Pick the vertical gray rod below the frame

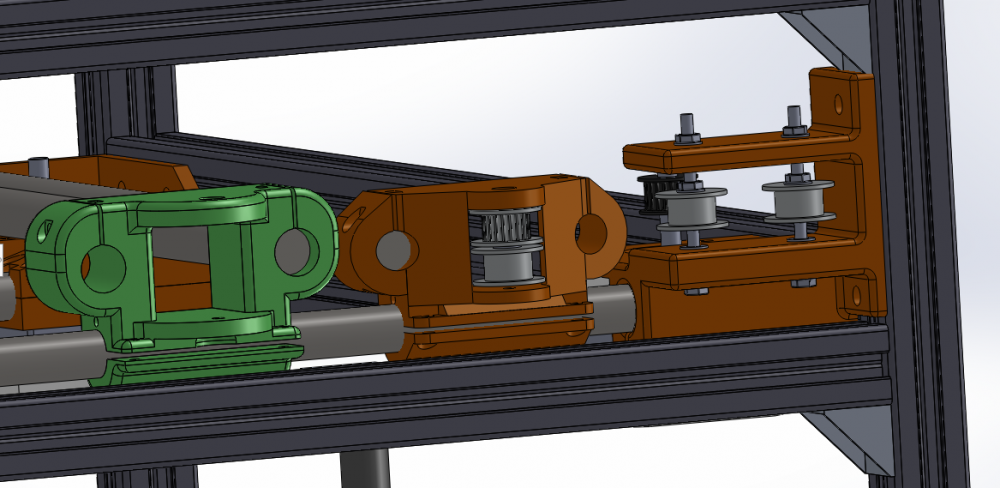point(364,469)
